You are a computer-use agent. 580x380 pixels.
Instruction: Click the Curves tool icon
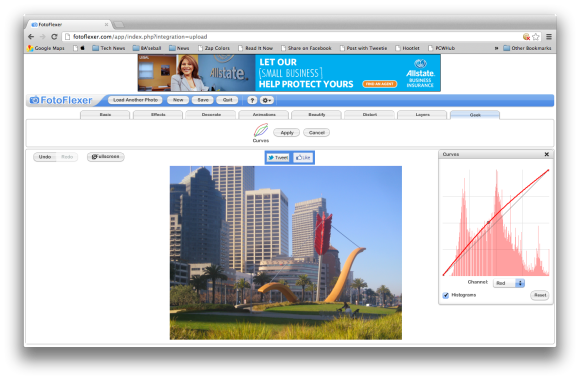tap(261, 131)
